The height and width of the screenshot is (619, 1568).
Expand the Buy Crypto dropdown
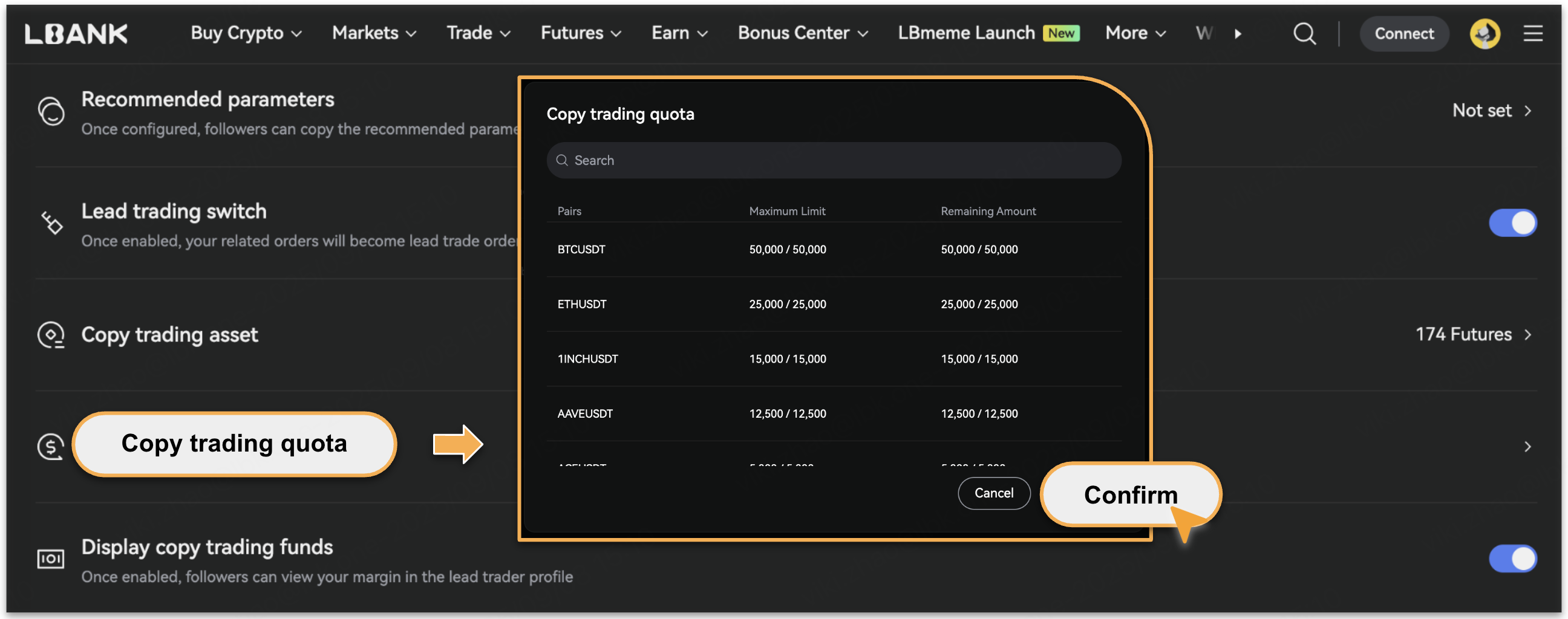(x=246, y=33)
